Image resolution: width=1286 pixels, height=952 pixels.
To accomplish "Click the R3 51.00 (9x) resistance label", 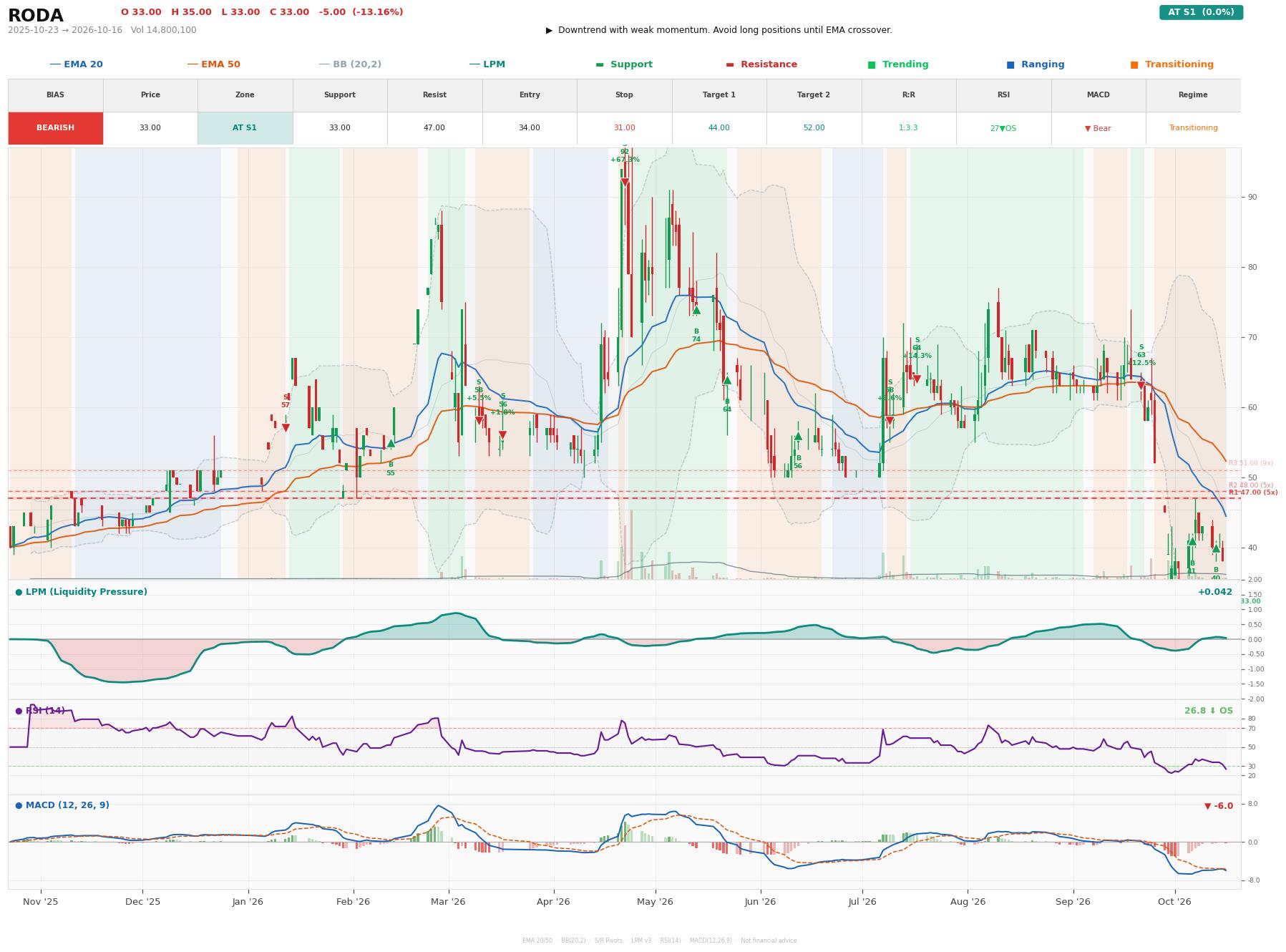I will pyautogui.click(x=1251, y=463).
